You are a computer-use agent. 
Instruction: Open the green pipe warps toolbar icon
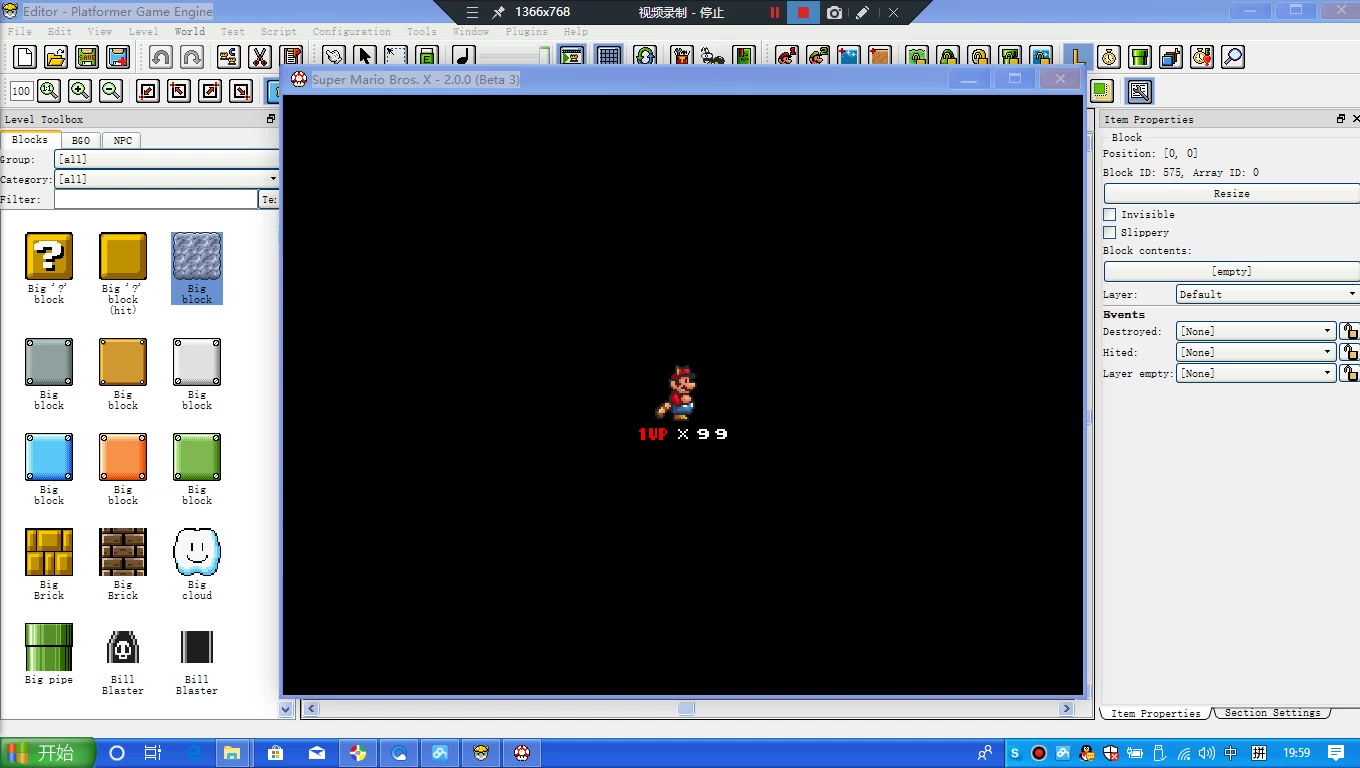point(1140,57)
